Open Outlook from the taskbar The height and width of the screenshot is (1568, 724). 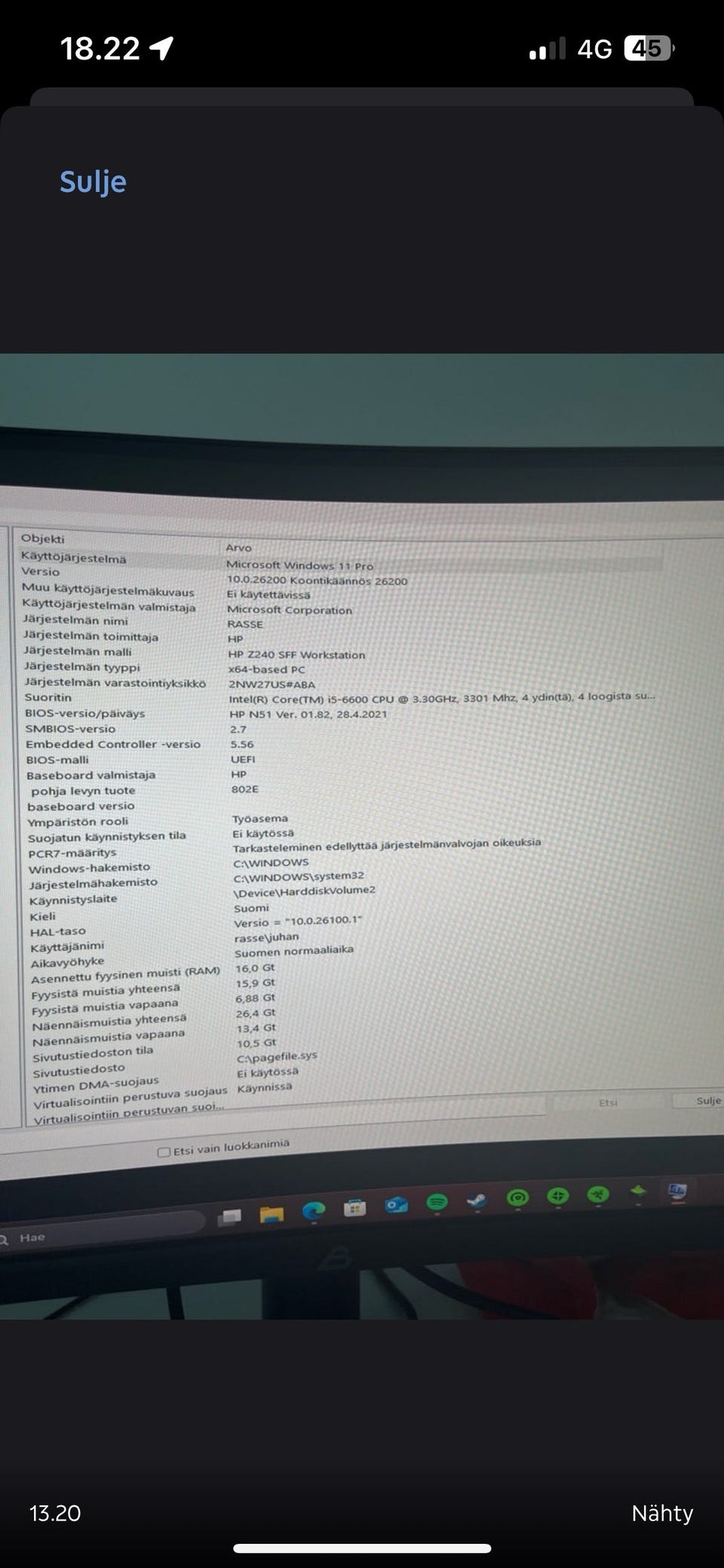pyautogui.click(x=396, y=1205)
